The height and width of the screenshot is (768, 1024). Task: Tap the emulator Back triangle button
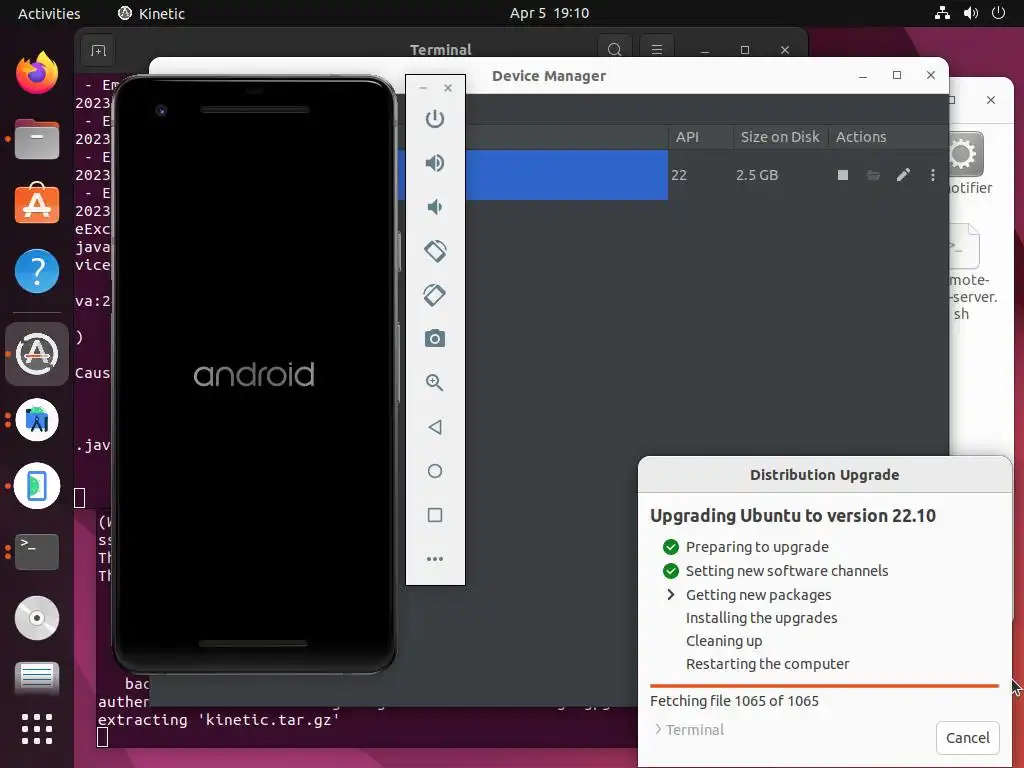coord(435,427)
